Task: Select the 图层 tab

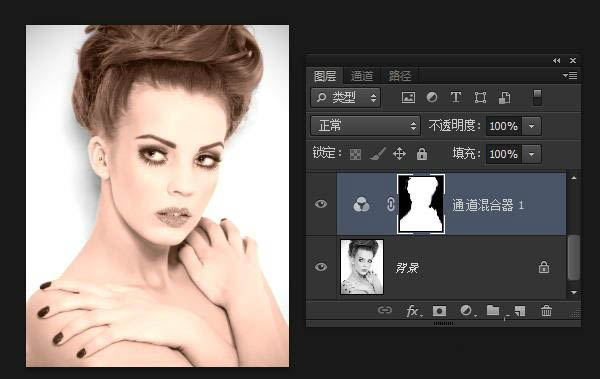Action: coord(325,76)
